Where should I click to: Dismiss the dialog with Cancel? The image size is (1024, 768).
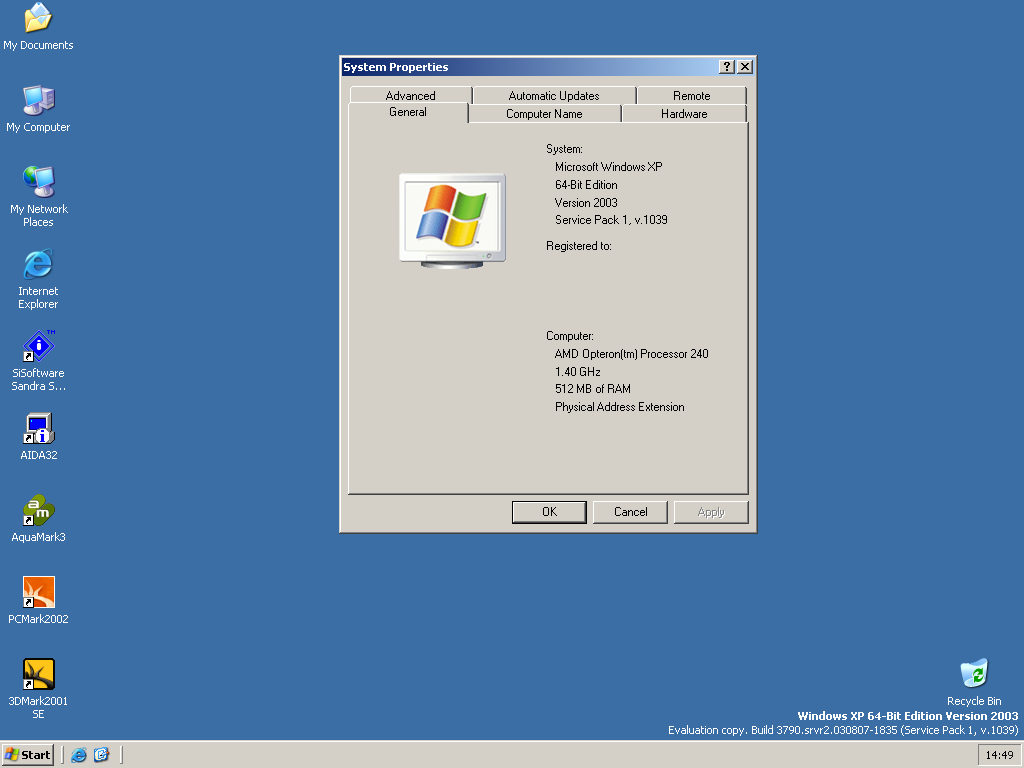coord(630,511)
